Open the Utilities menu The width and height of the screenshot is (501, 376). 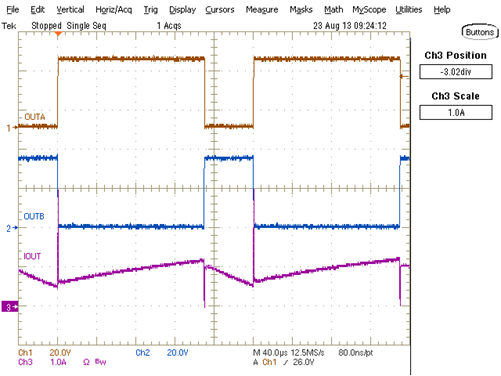pyautogui.click(x=409, y=10)
